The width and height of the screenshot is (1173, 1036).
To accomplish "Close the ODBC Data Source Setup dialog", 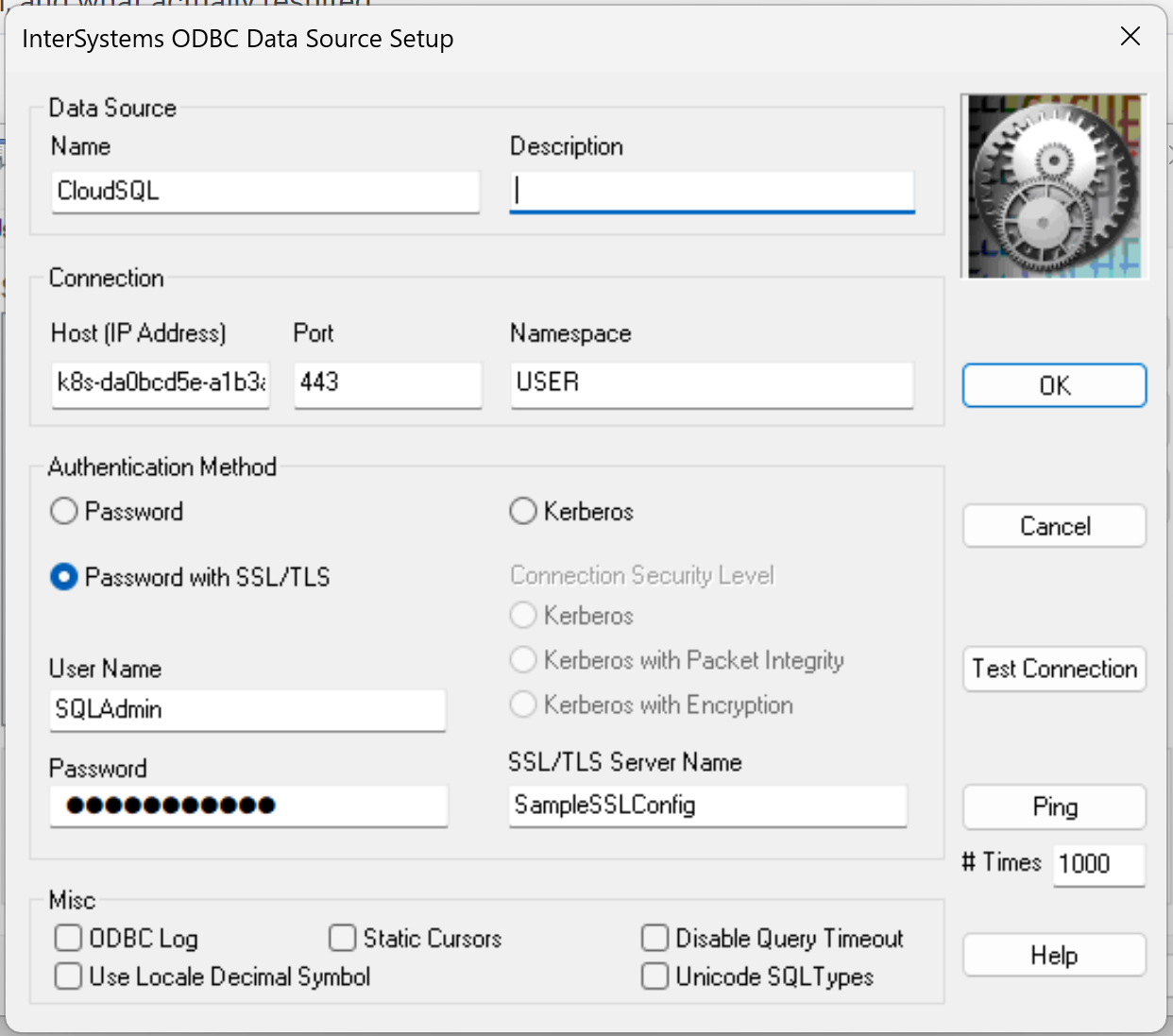I will 1130,37.
